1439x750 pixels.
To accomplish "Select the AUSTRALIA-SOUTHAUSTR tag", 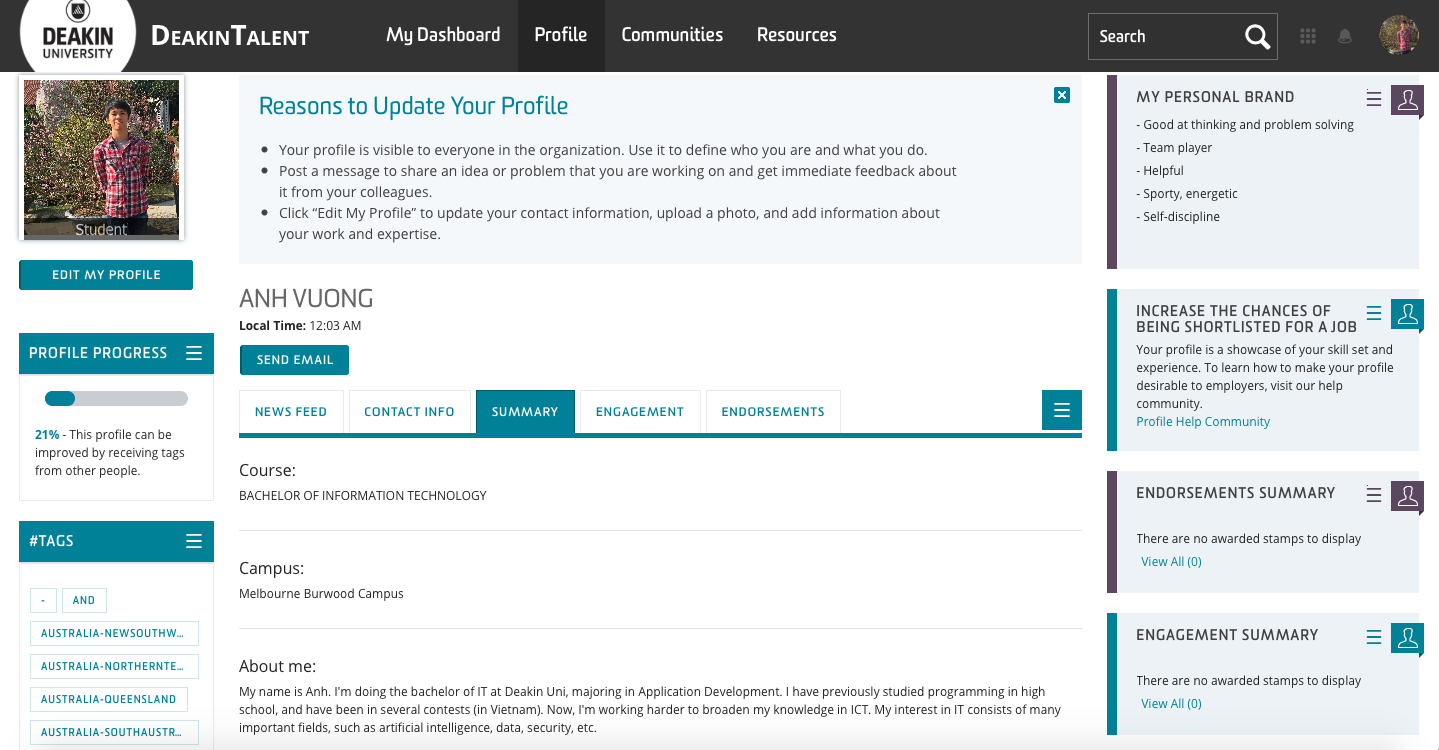I will point(114,732).
